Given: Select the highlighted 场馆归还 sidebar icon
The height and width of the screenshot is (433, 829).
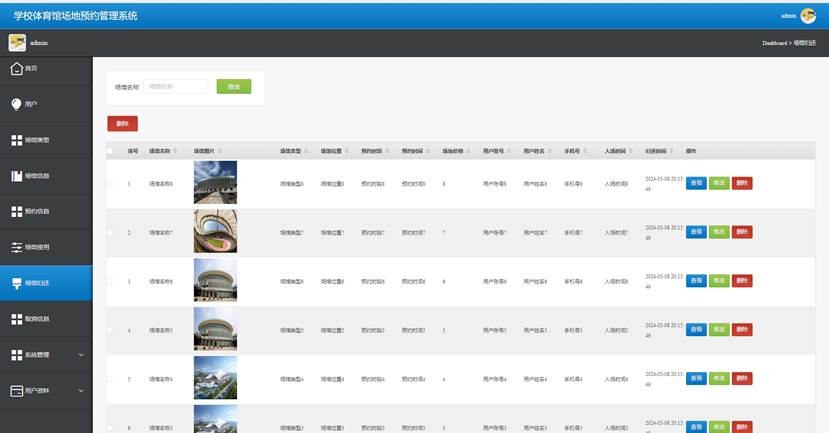Looking at the screenshot, I should coord(17,283).
